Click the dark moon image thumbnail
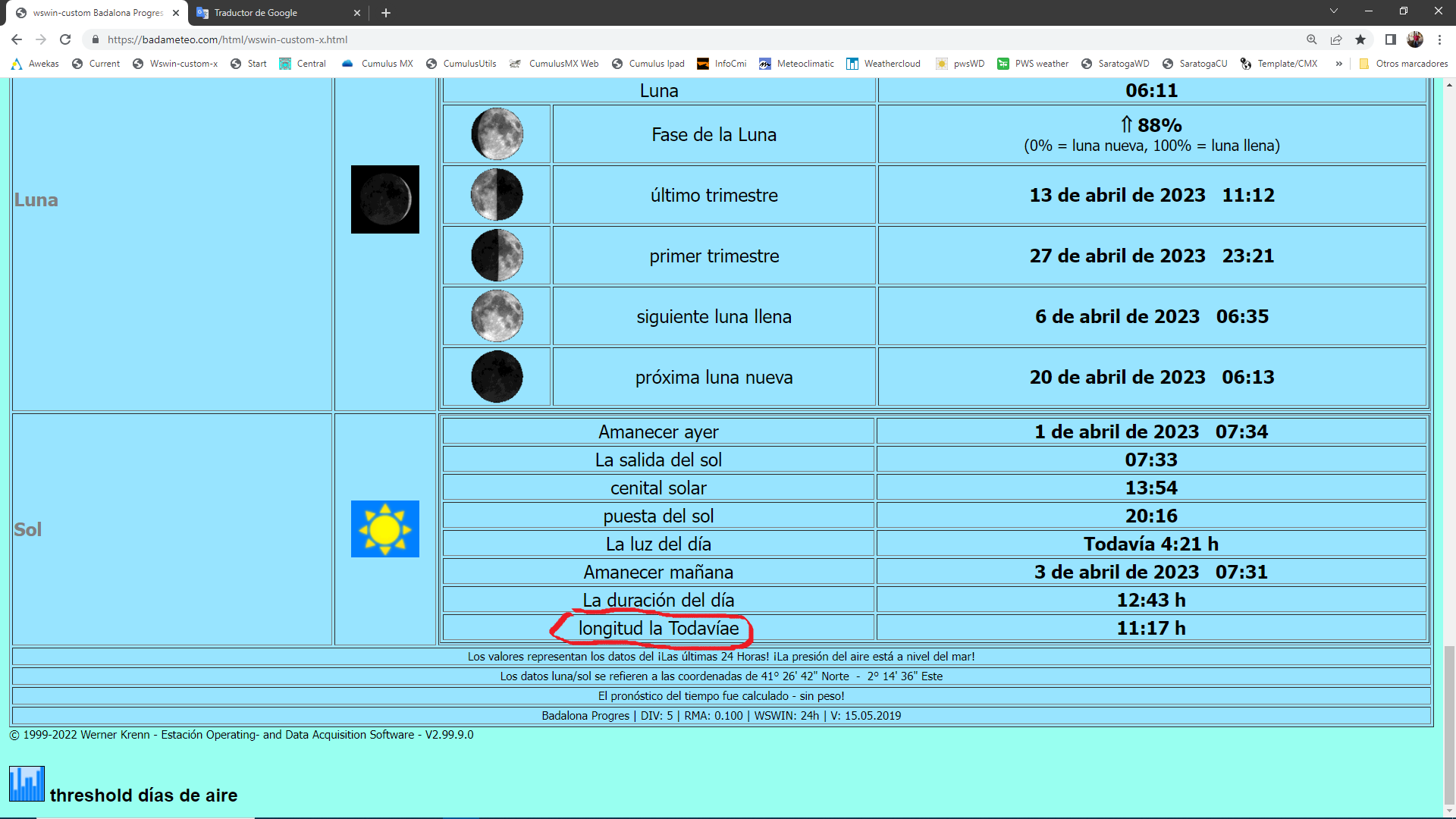1456x819 pixels. point(384,199)
